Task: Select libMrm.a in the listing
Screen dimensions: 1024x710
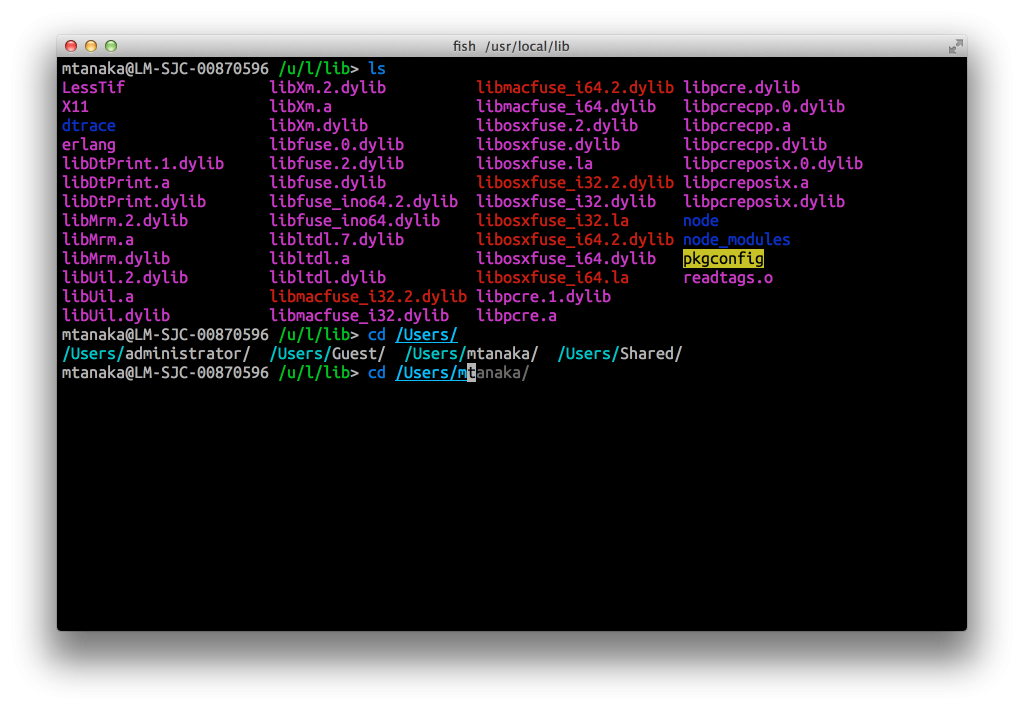Action: 98,240
